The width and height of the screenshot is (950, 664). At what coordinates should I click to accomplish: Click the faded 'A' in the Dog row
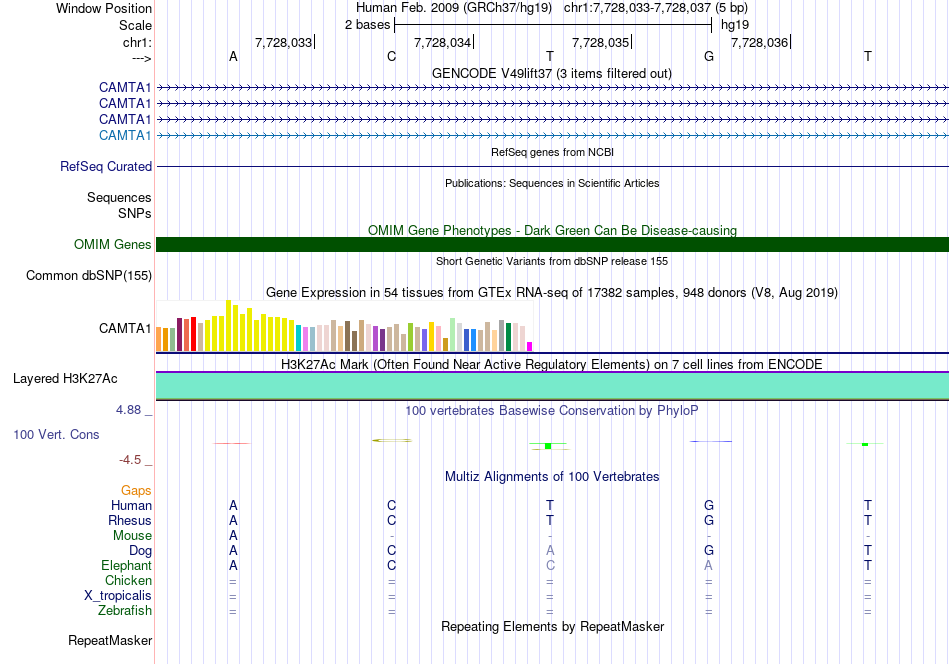[550, 551]
